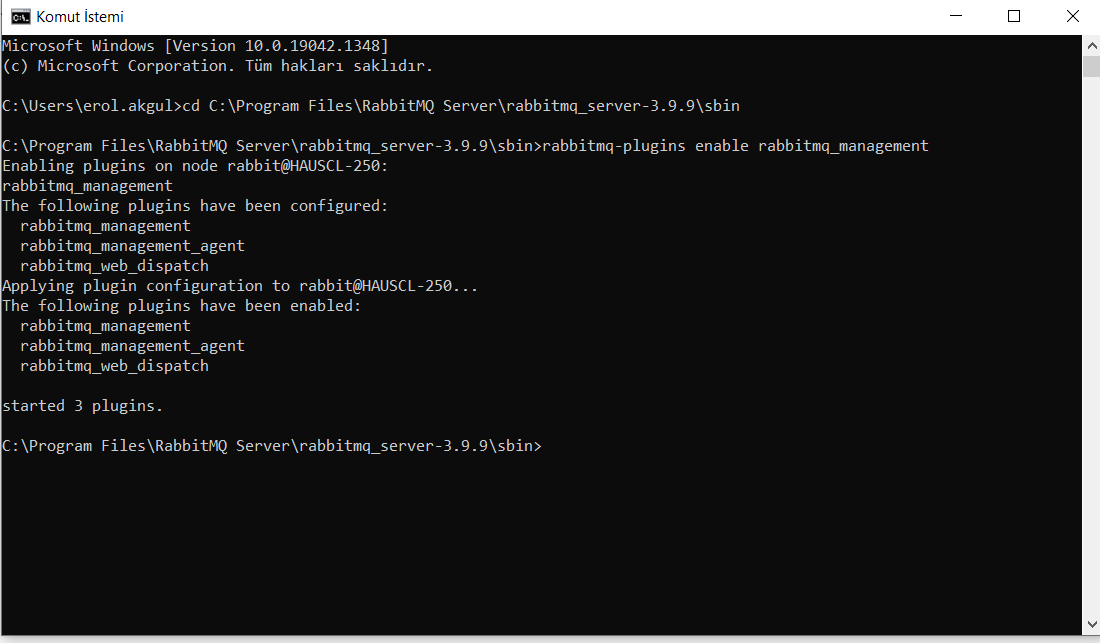The width and height of the screenshot is (1100, 643).
Task: Open the Command Prompt system menu icon
Action: click(x=20, y=17)
